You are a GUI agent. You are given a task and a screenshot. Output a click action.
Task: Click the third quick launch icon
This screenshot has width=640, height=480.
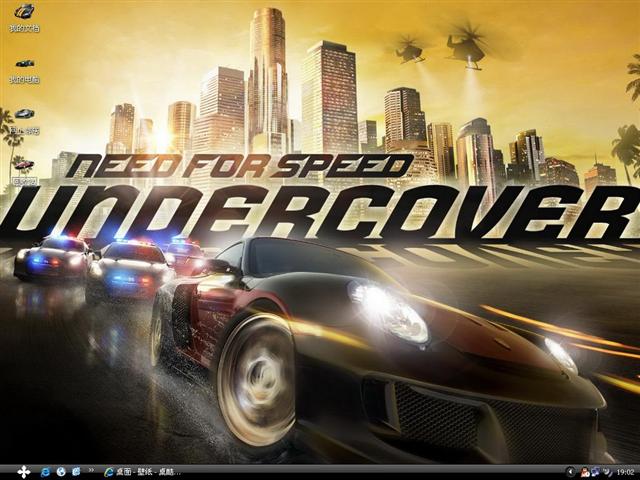tap(76, 472)
